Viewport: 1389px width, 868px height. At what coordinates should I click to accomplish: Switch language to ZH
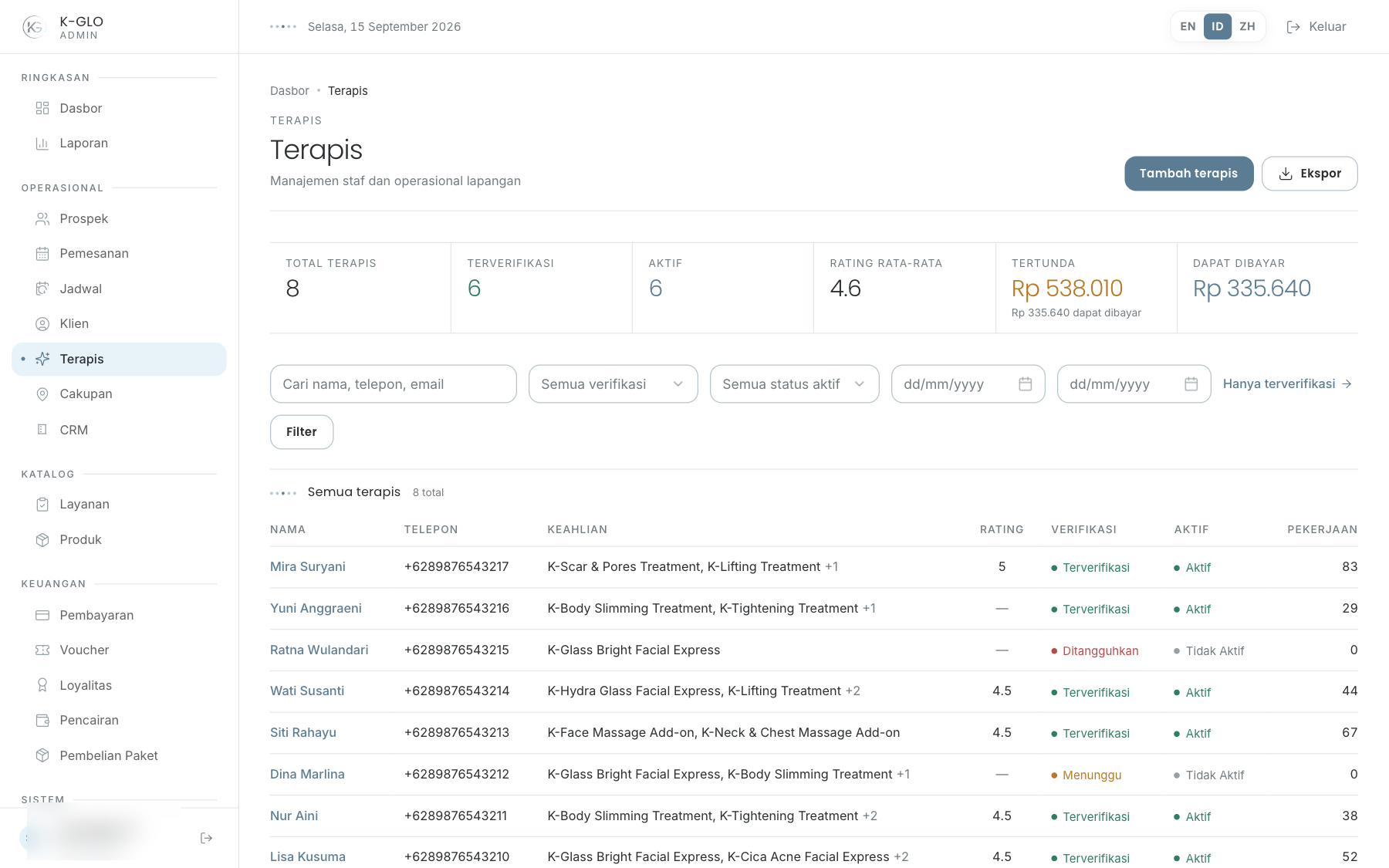coord(1247,26)
